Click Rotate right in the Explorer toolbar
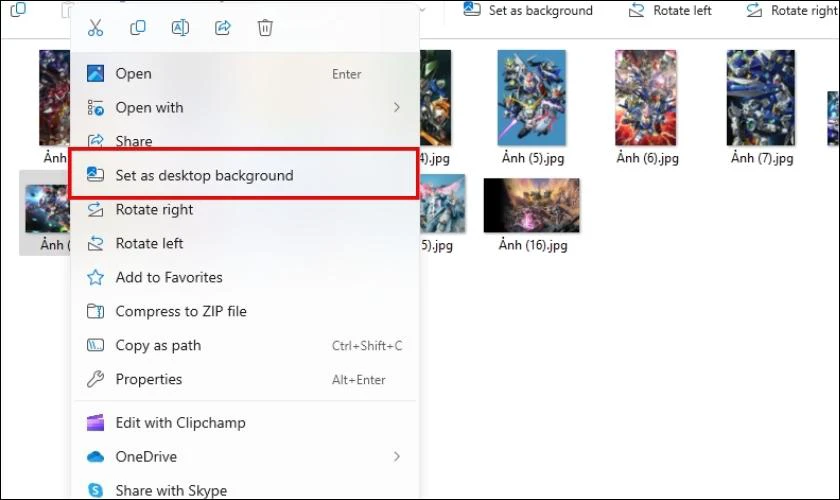The width and height of the screenshot is (840, 500). coord(792,10)
